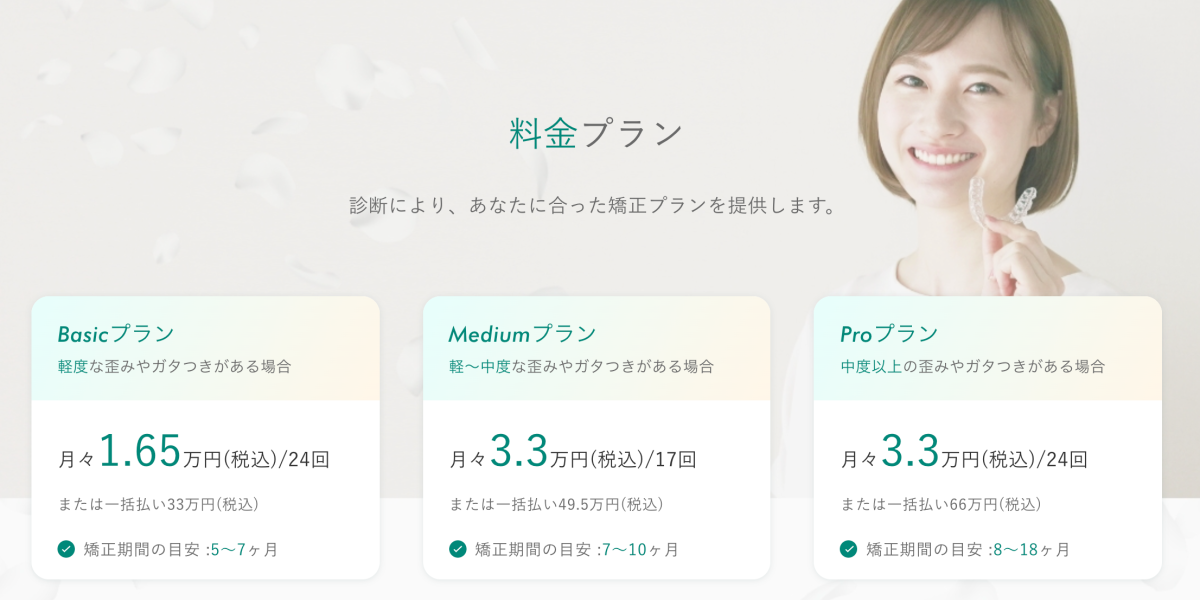
Task: Click the 5〜7ヶ月 correction period
Action: 244,550
